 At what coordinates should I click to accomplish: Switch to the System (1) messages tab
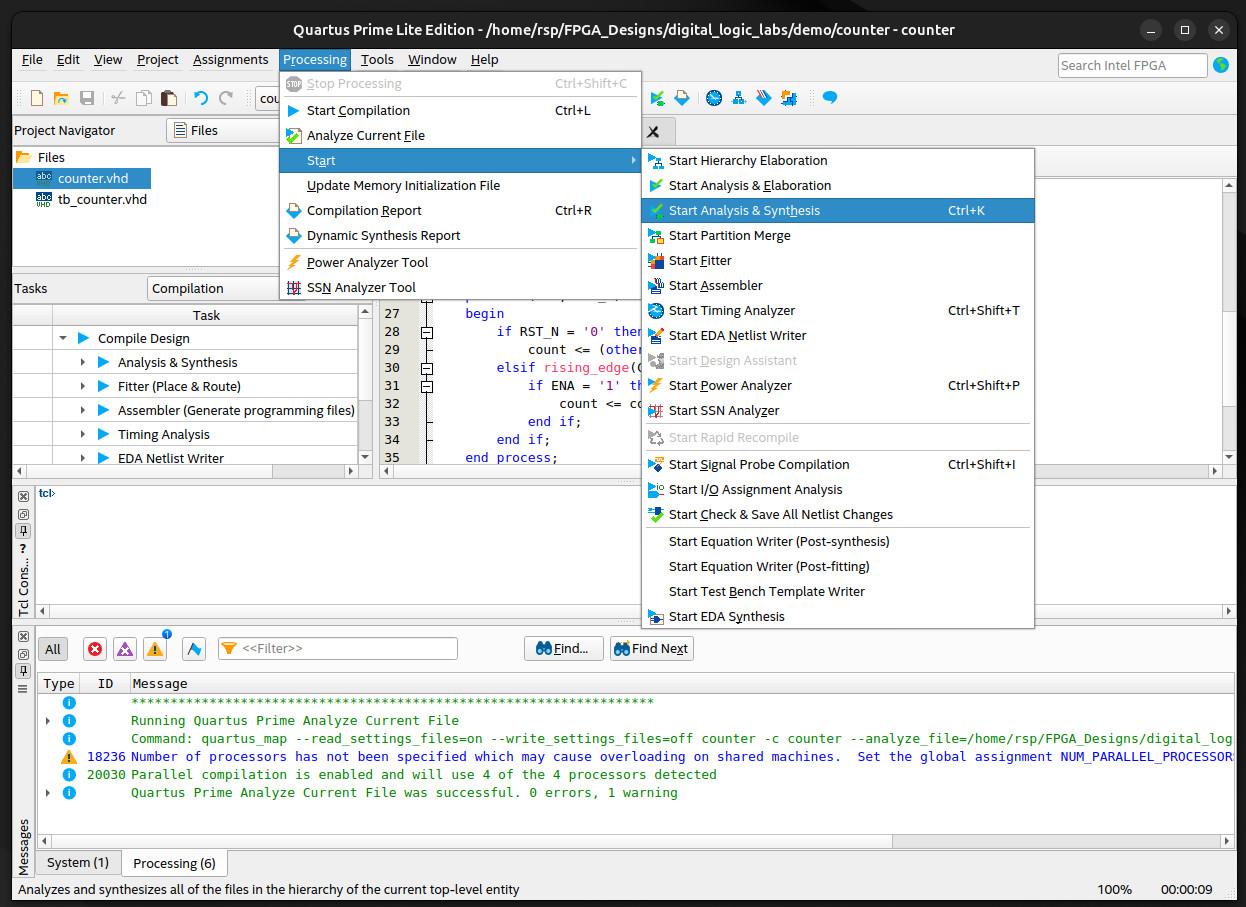click(x=78, y=862)
